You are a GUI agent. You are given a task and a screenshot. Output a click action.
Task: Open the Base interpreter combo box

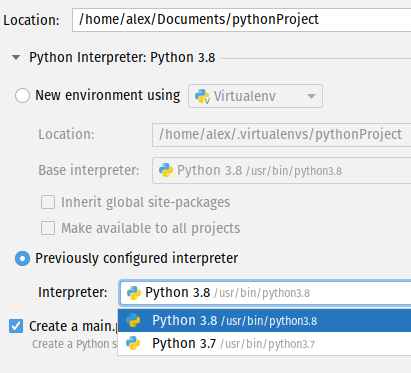point(282,171)
